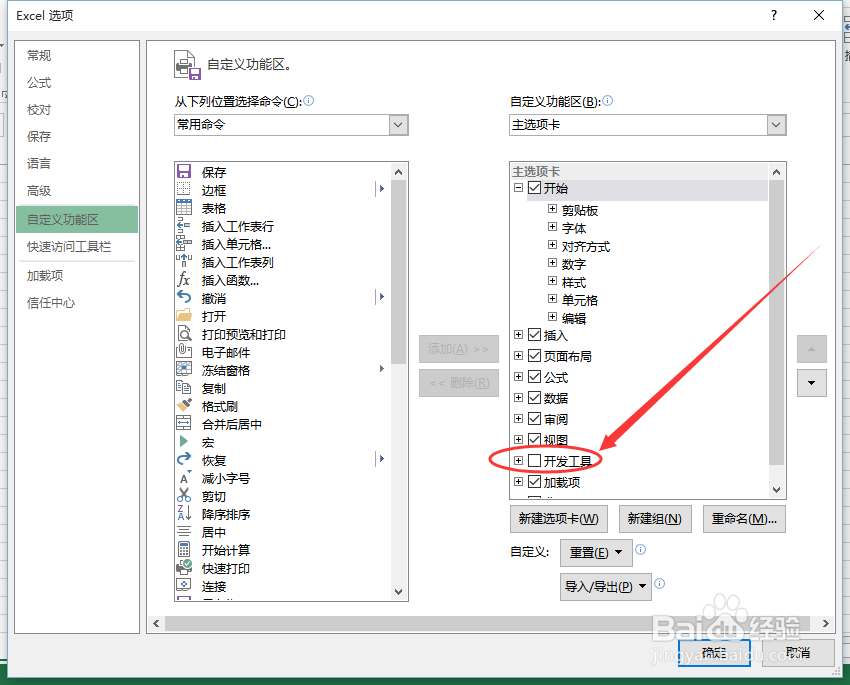
Task: Open the 常用命令 dropdown
Action: pos(398,125)
